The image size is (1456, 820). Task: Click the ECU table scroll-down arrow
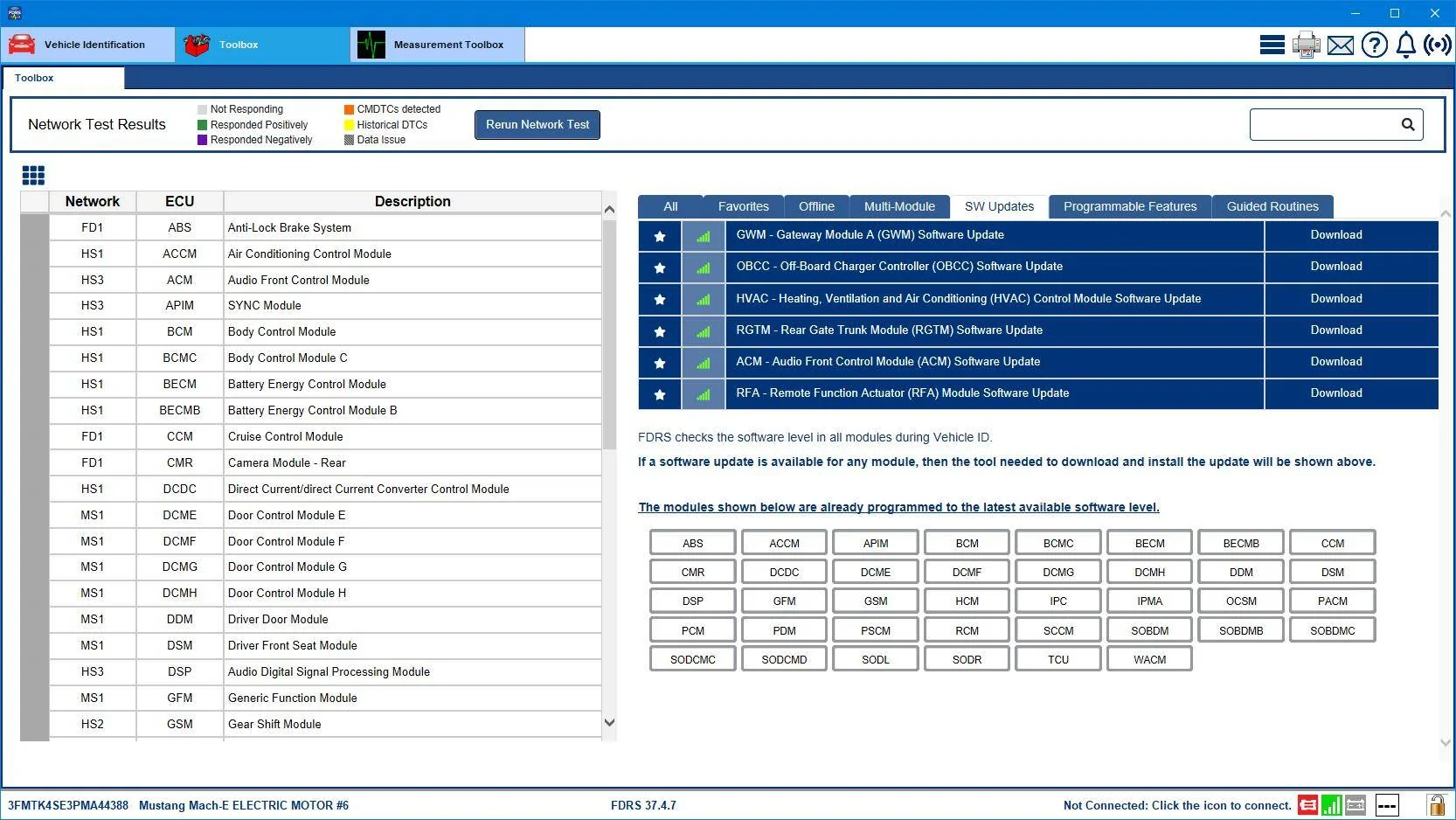[x=609, y=723]
